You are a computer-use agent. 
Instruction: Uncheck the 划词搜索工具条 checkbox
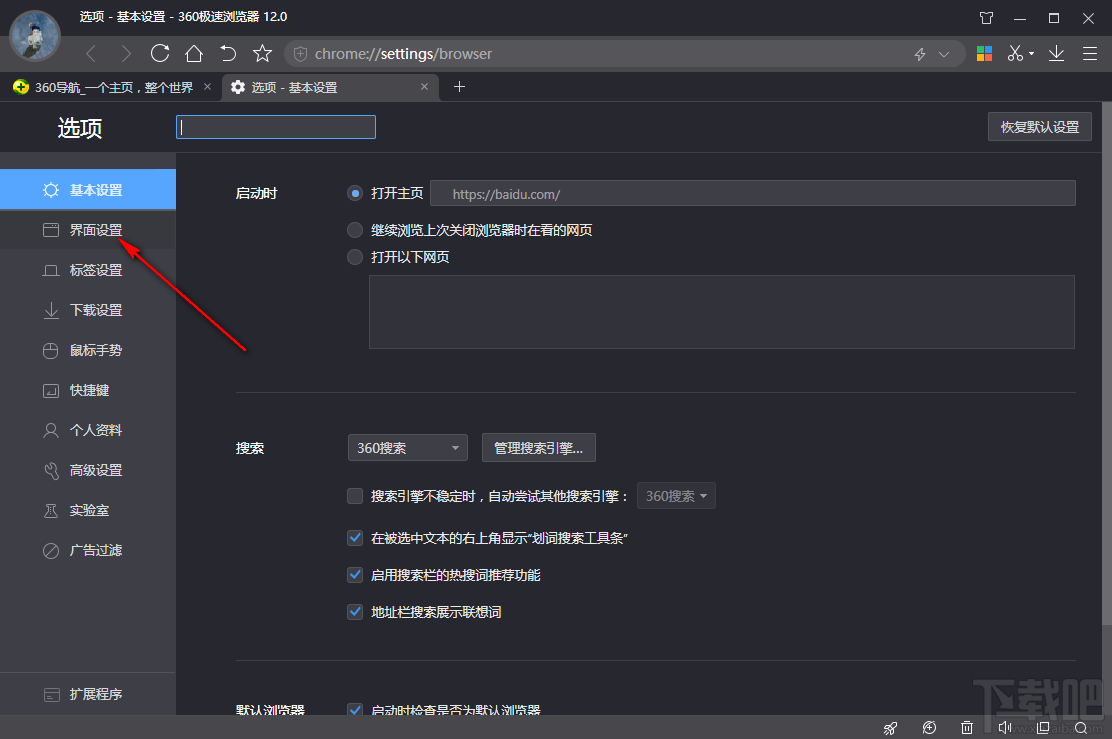pyautogui.click(x=355, y=538)
